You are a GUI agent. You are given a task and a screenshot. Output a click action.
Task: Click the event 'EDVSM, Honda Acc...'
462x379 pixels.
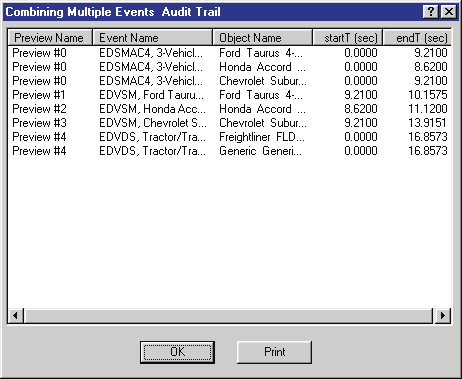[x=152, y=109]
